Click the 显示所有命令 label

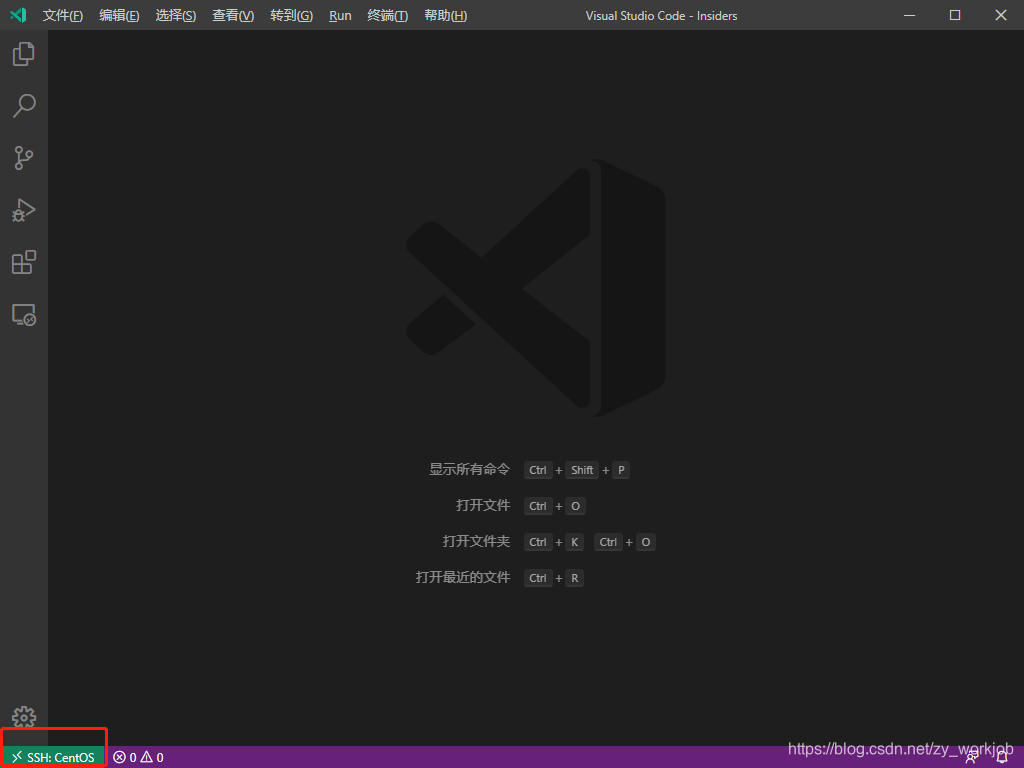469,470
